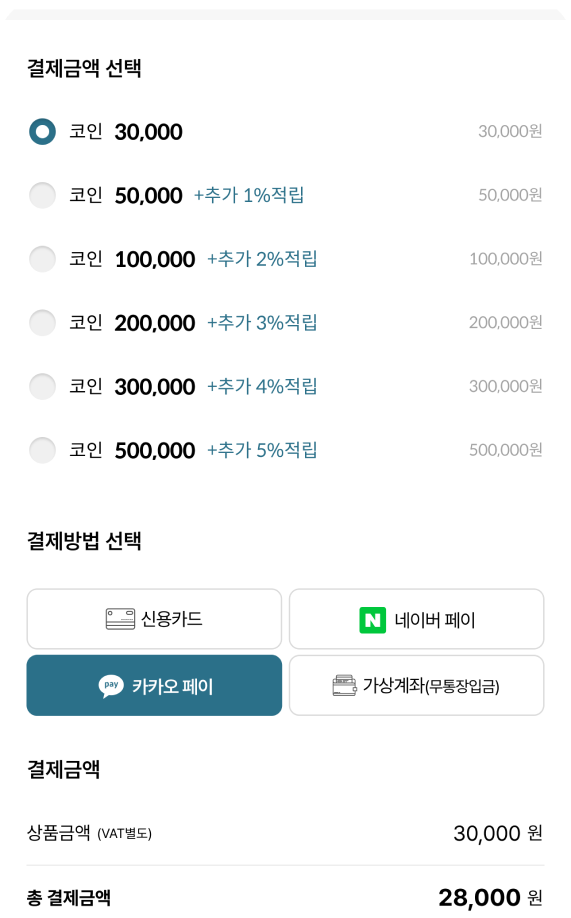
Task: Click the 30,000 원 product amount
Action: tap(498, 833)
